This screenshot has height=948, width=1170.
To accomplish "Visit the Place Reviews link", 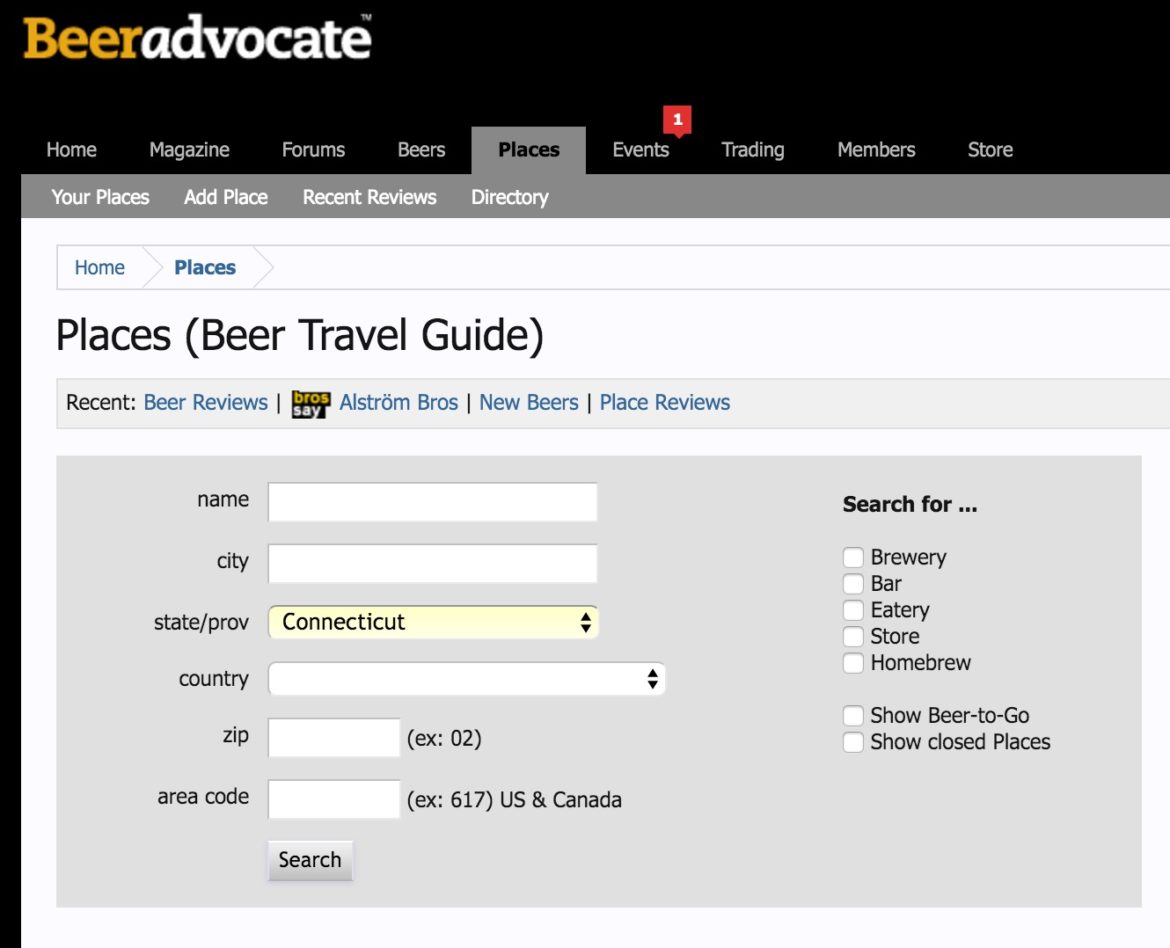I will click(665, 402).
